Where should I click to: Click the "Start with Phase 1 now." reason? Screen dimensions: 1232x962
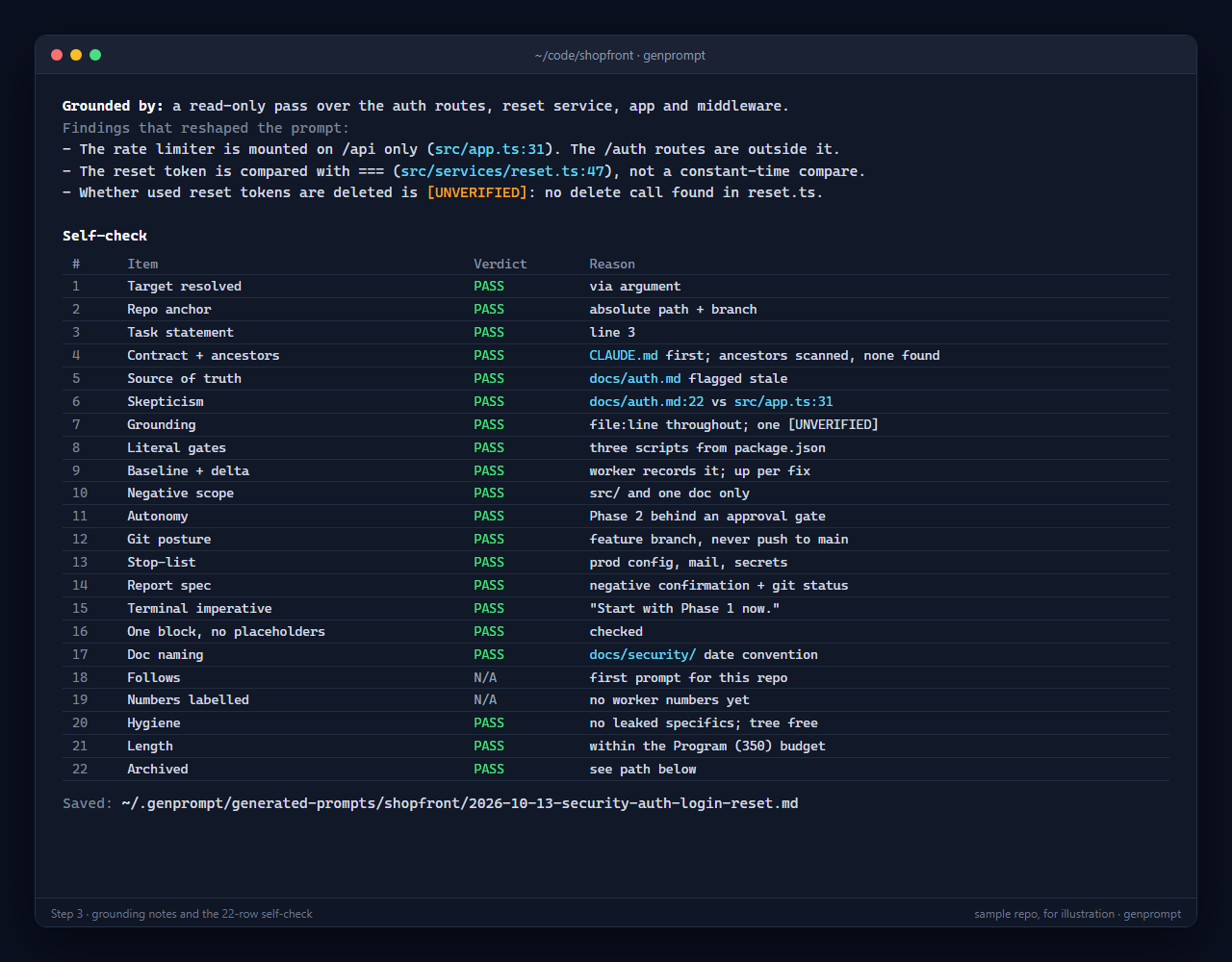(x=684, y=608)
